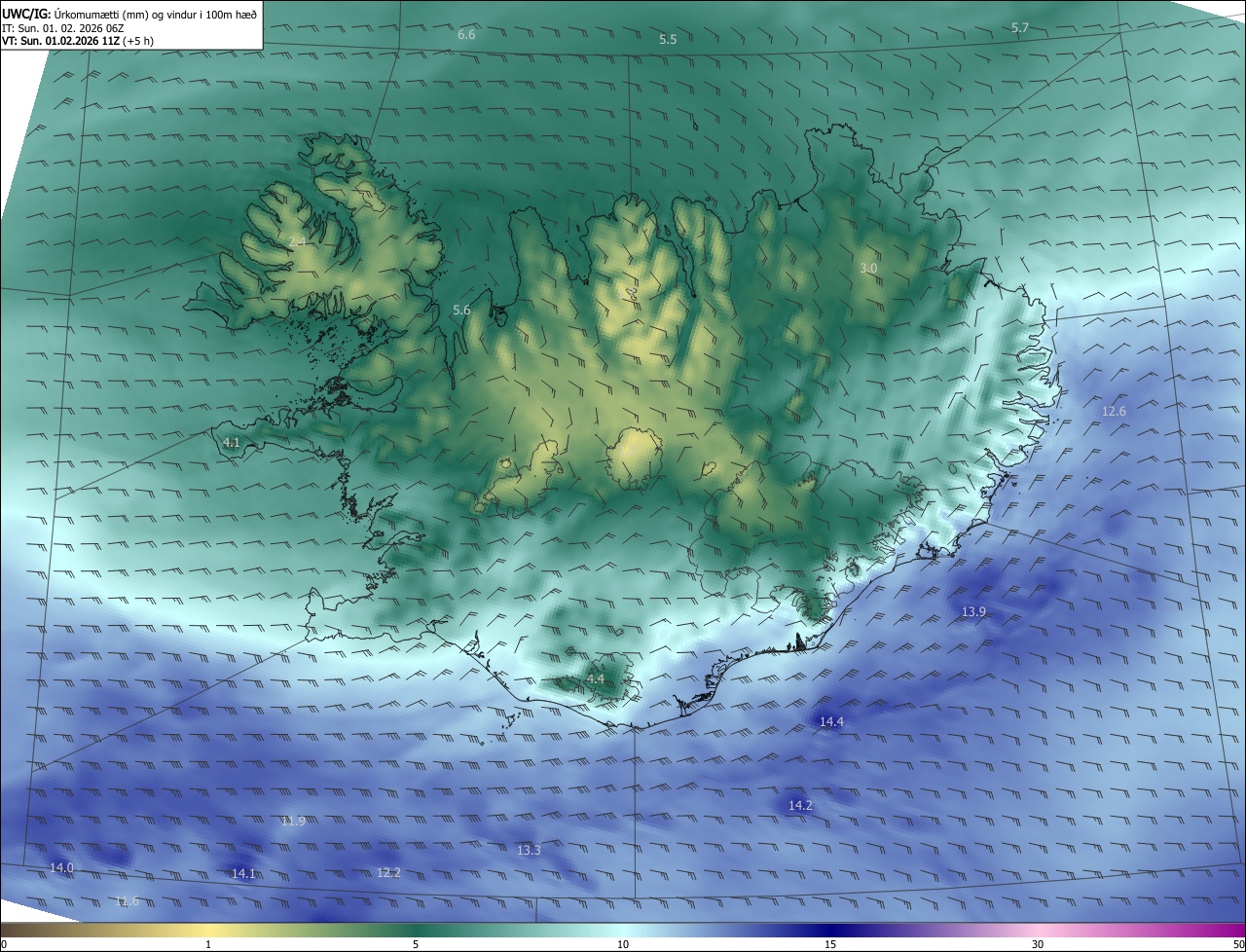
Task: Click the 4.4 value on the south coast
Action: (596, 679)
